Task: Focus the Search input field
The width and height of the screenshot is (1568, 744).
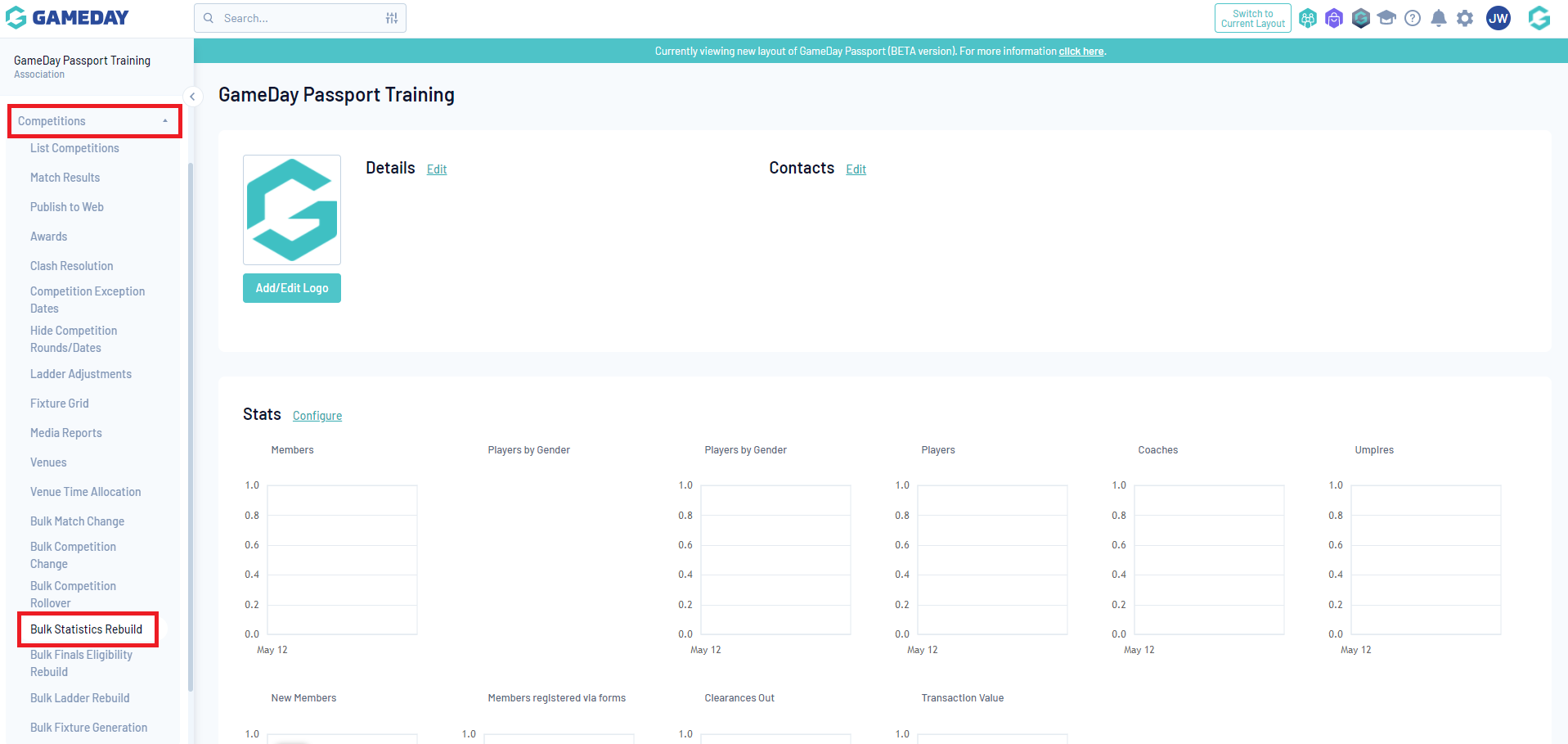Action: tap(300, 18)
